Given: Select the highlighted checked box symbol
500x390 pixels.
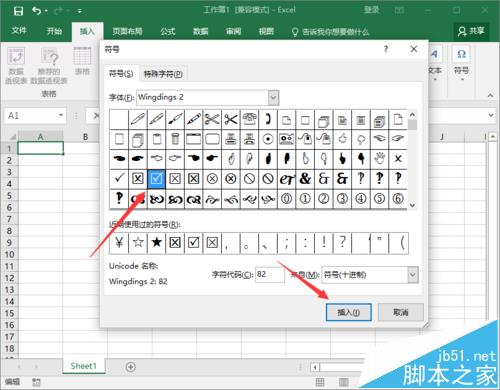Looking at the screenshot, I should click(x=156, y=179).
